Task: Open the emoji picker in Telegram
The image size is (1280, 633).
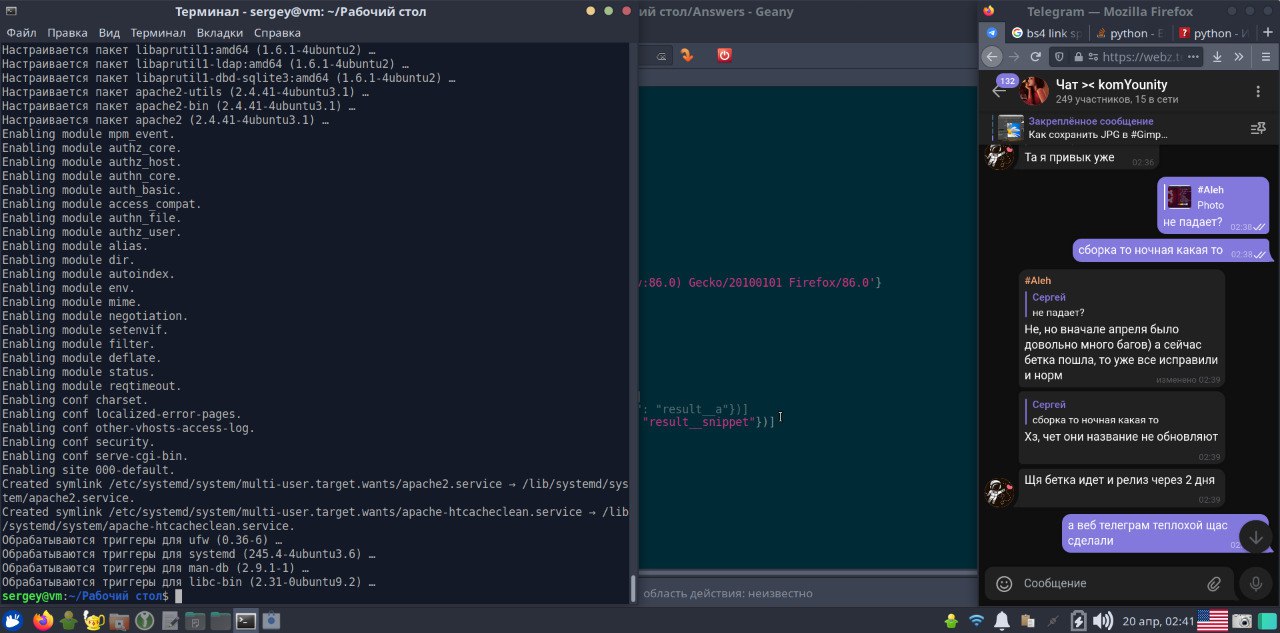Action: [1004, 583]
